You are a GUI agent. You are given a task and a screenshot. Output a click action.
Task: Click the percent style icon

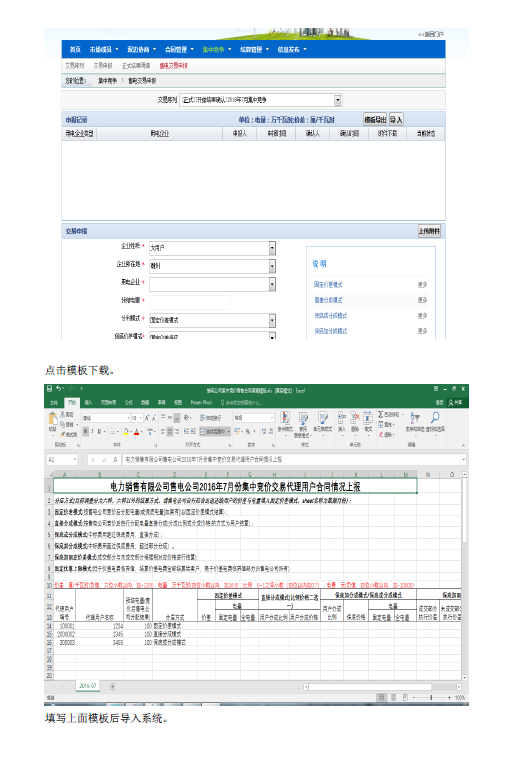[247, 431]
